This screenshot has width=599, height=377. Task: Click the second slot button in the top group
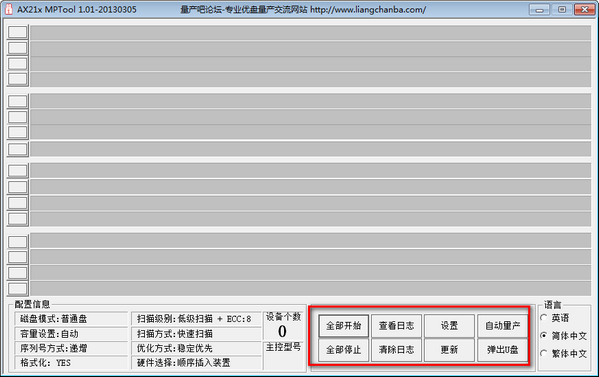18,48
